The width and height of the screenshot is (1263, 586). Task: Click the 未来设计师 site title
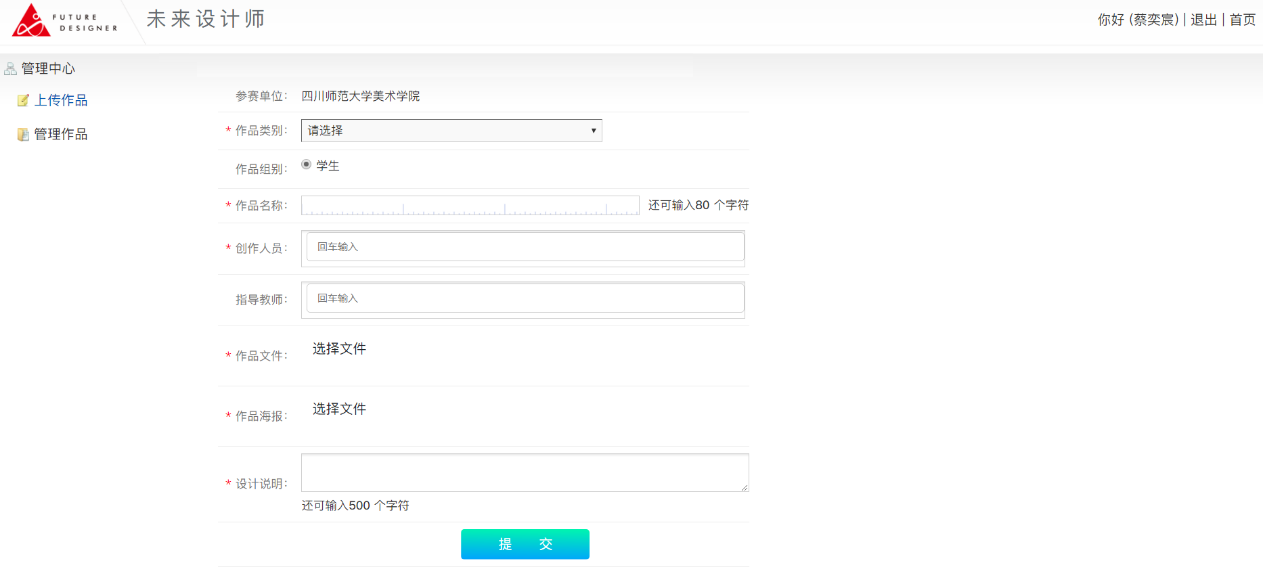tap(206, 19)
